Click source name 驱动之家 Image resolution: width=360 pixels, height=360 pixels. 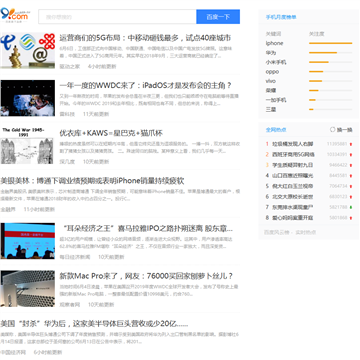(x=70, y=66)
